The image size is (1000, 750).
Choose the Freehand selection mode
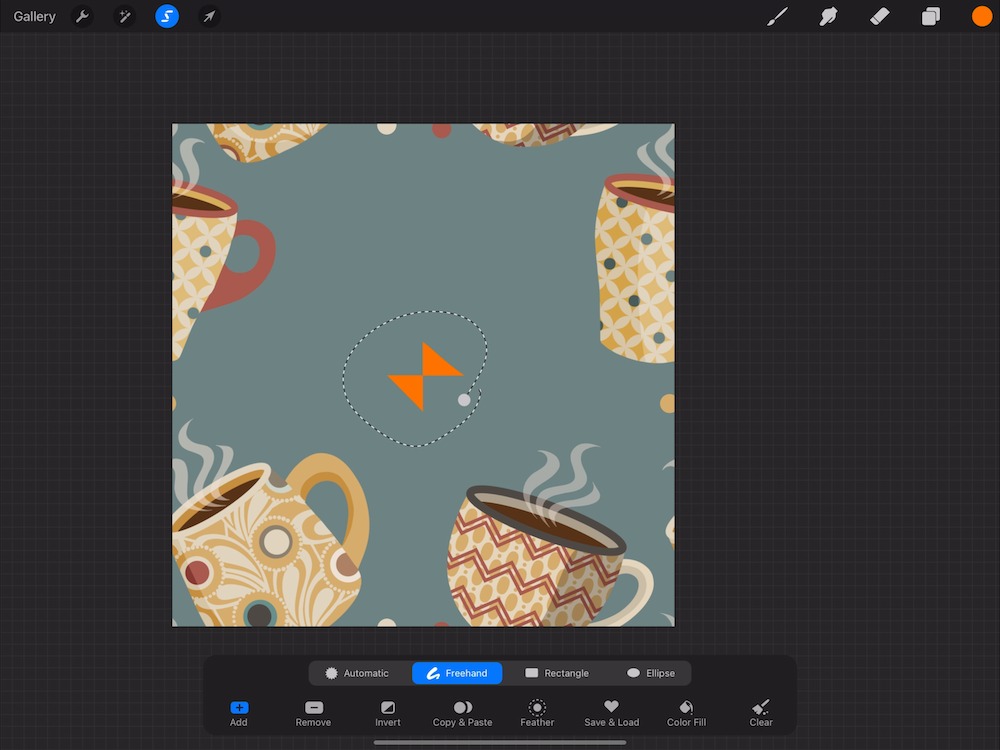point(457,673)
